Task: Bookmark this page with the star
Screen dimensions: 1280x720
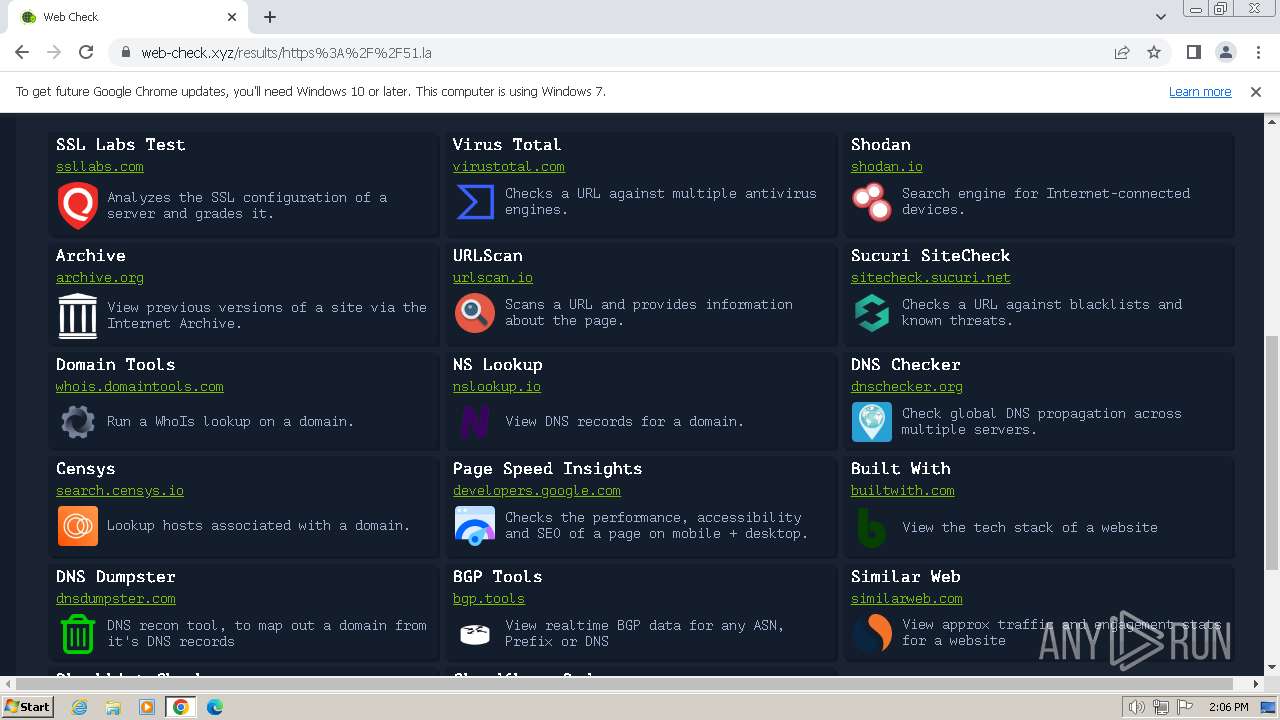Action: 1154,52
